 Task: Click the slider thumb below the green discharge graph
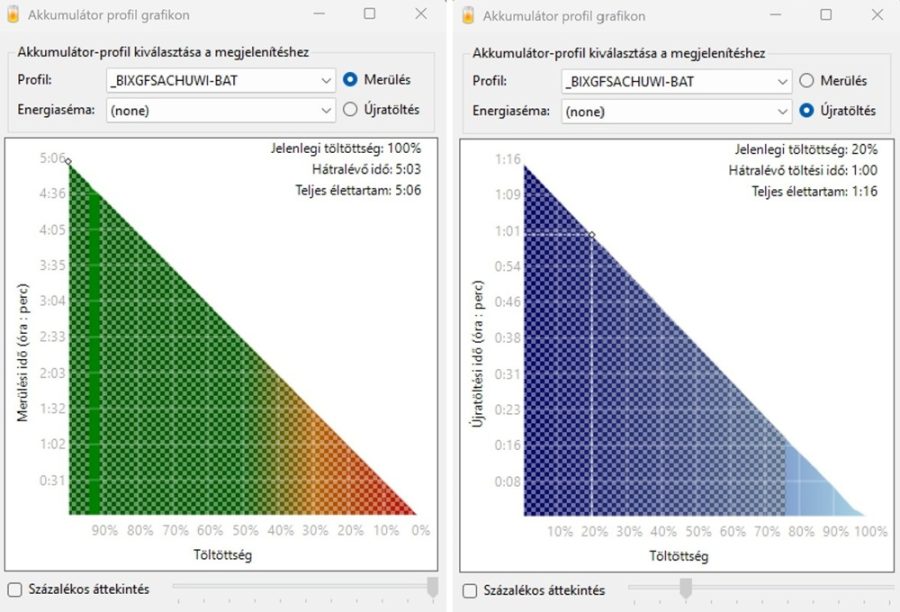pyautogui.click(x=433, y=588)
